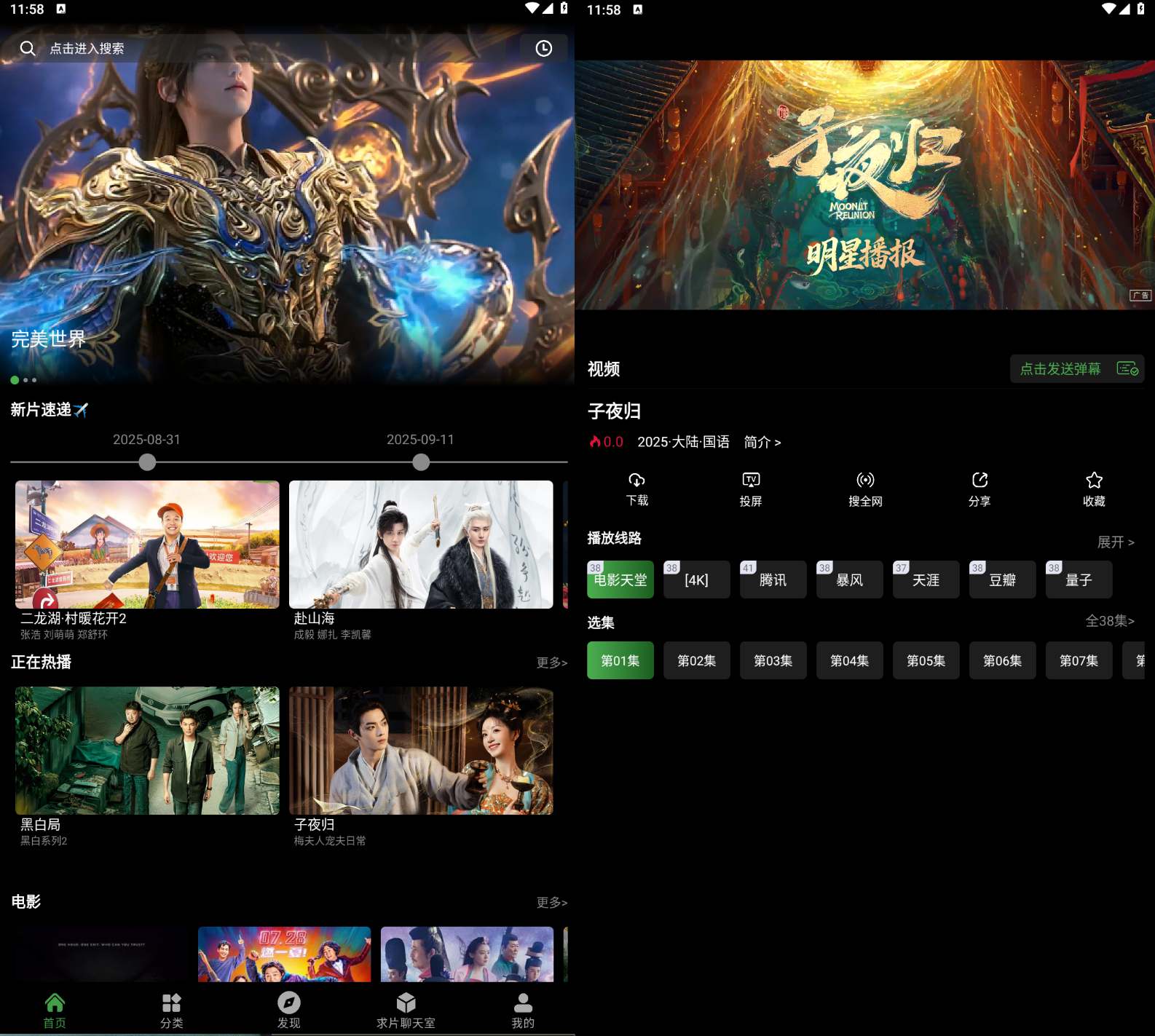This screenshot has height=1036, width=1155.
Task: Click 更多 next to 电影
Action: (552, 903)
